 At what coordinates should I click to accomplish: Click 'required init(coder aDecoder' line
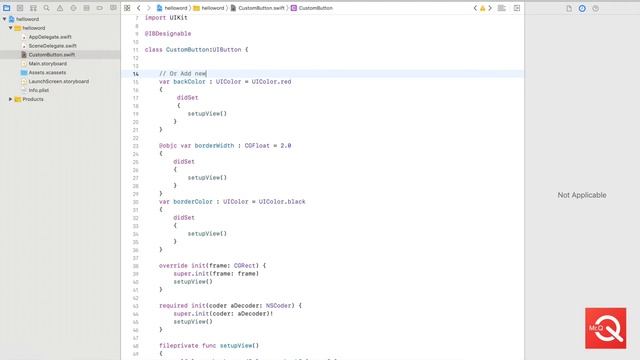(230, 305)
